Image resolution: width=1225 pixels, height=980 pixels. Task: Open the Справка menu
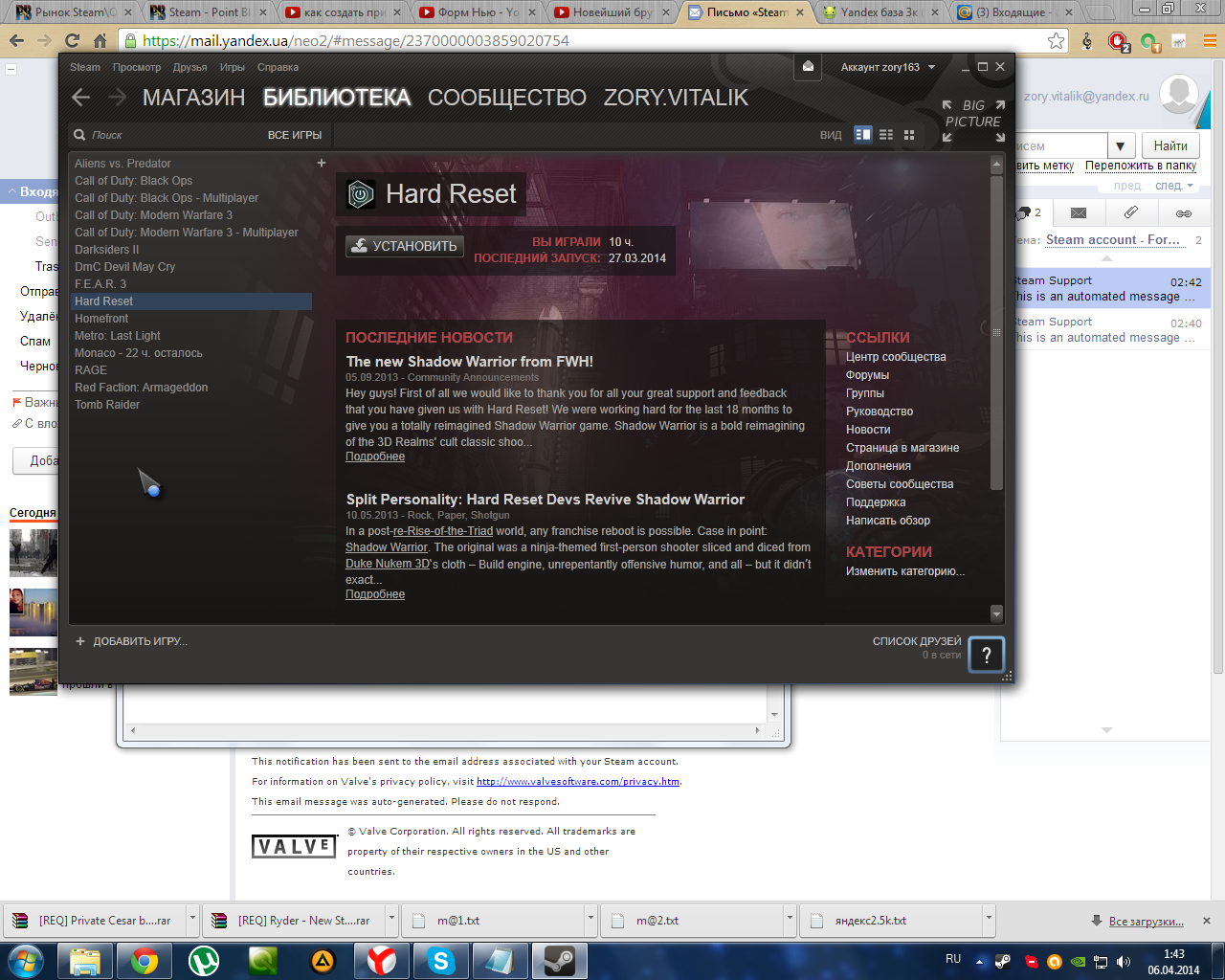[x=278, y=67]
